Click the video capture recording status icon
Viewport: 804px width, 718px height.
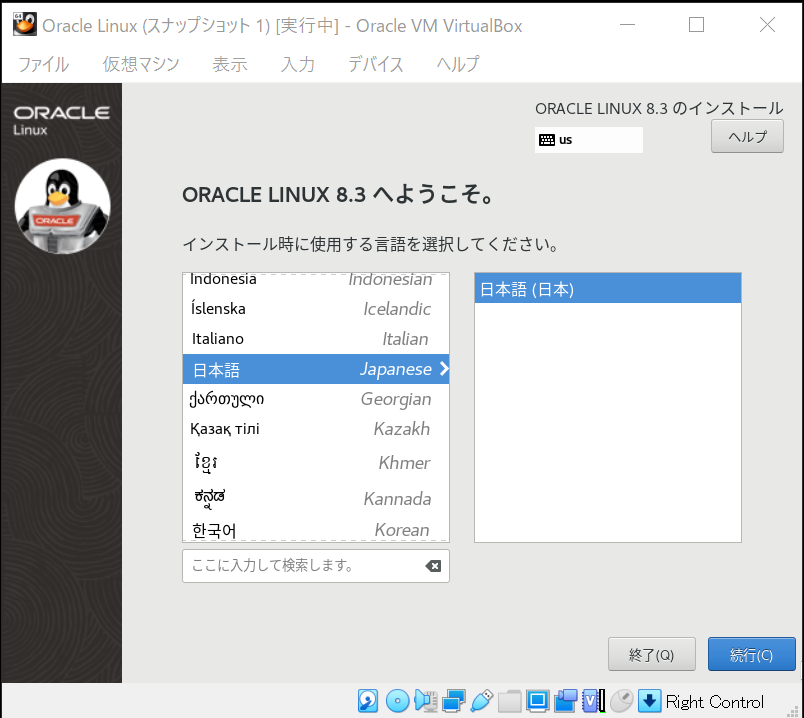(566, 701)
